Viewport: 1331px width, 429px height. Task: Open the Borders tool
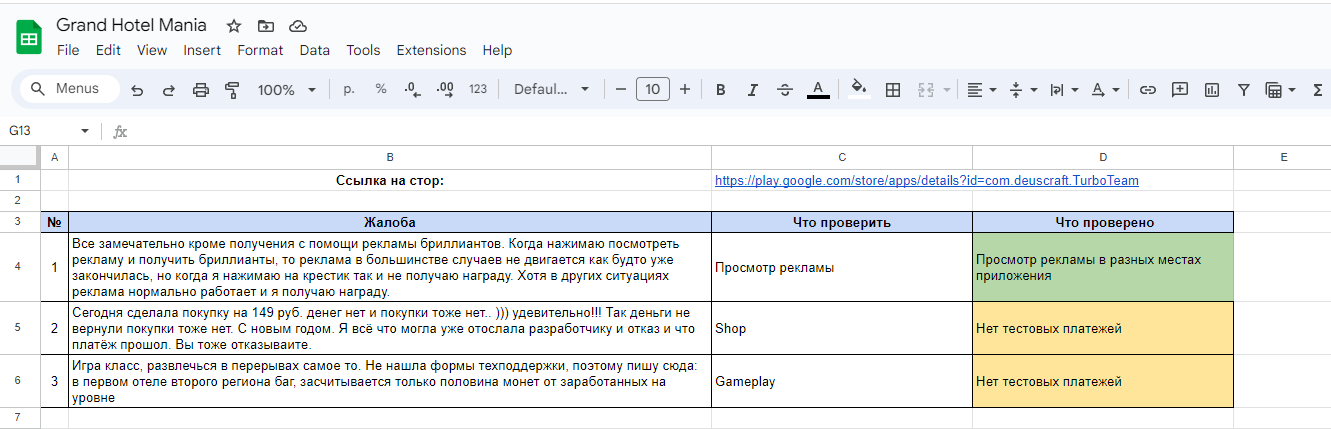point(893,90)
